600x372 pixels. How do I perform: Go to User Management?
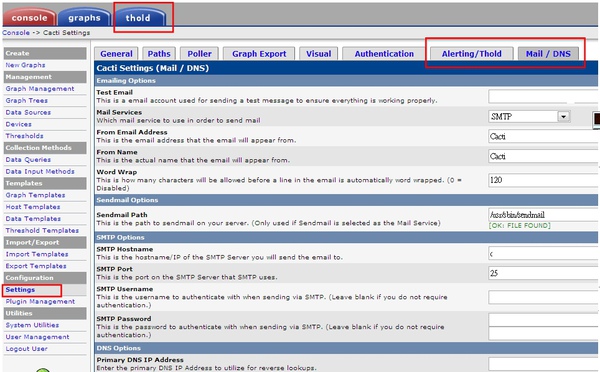[x=37, y=337]
